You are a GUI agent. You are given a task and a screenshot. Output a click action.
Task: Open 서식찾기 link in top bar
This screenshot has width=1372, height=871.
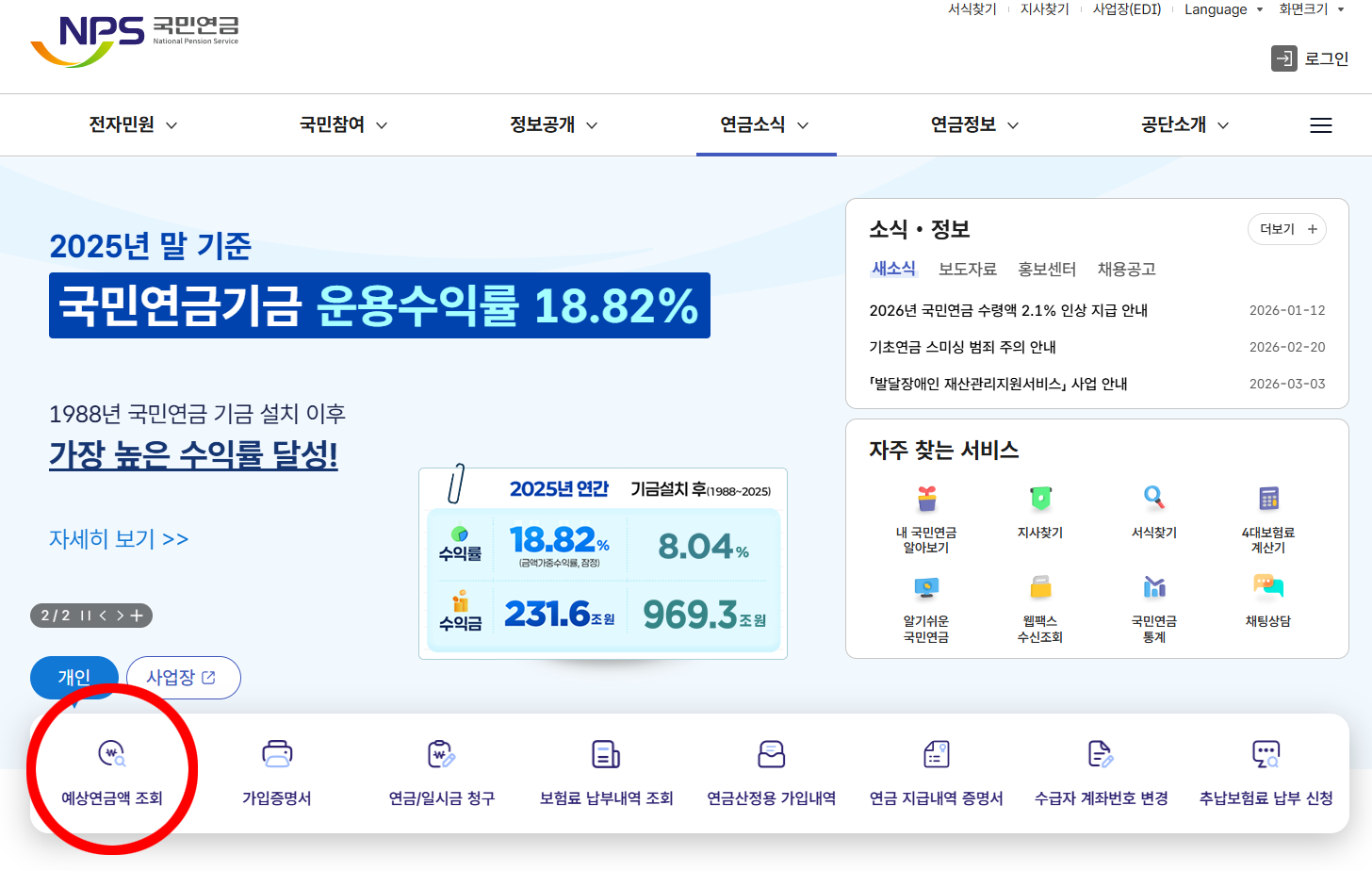point(972,9)
